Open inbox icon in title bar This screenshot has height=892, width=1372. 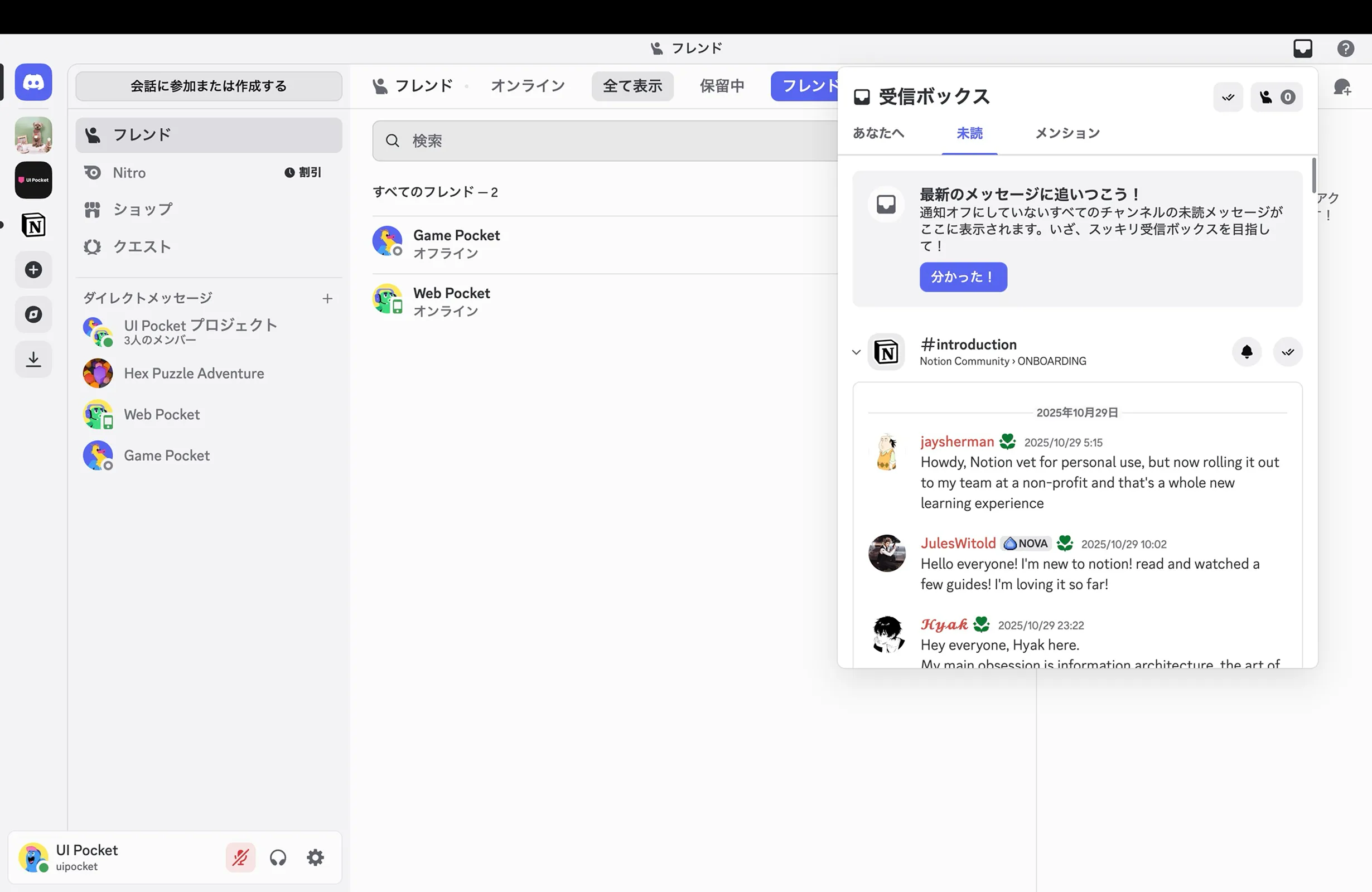pyautogui.click(x=1303, y=49)
